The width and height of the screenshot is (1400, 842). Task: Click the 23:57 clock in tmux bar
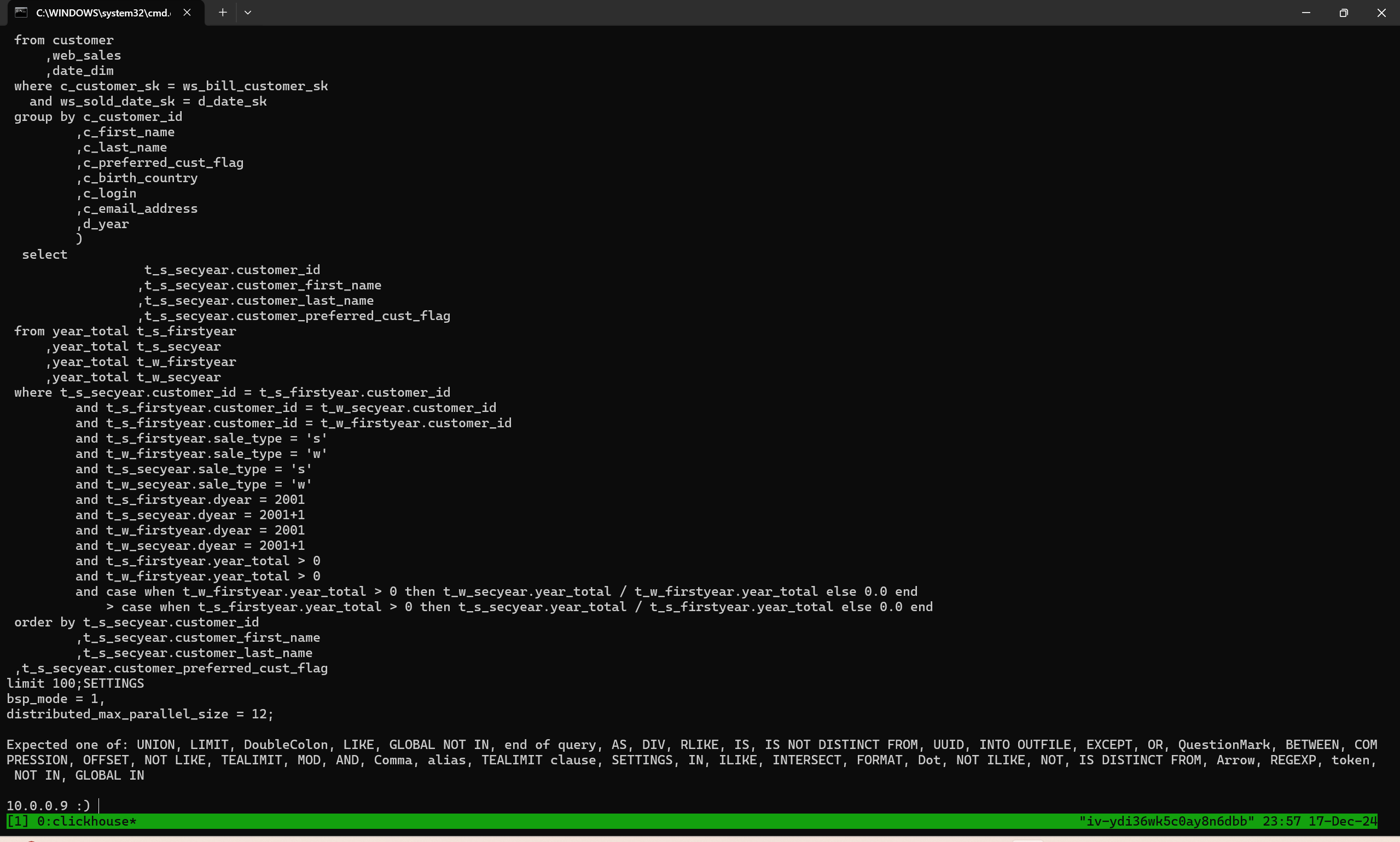pyautogui.click(x=1281, y=821)
